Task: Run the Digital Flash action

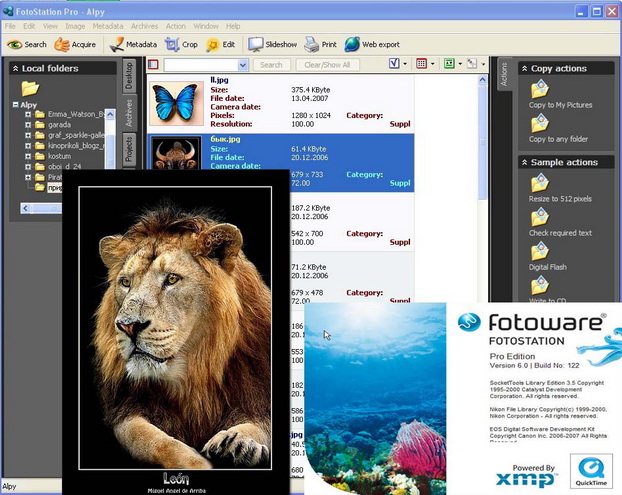Action: click(547, 257)
